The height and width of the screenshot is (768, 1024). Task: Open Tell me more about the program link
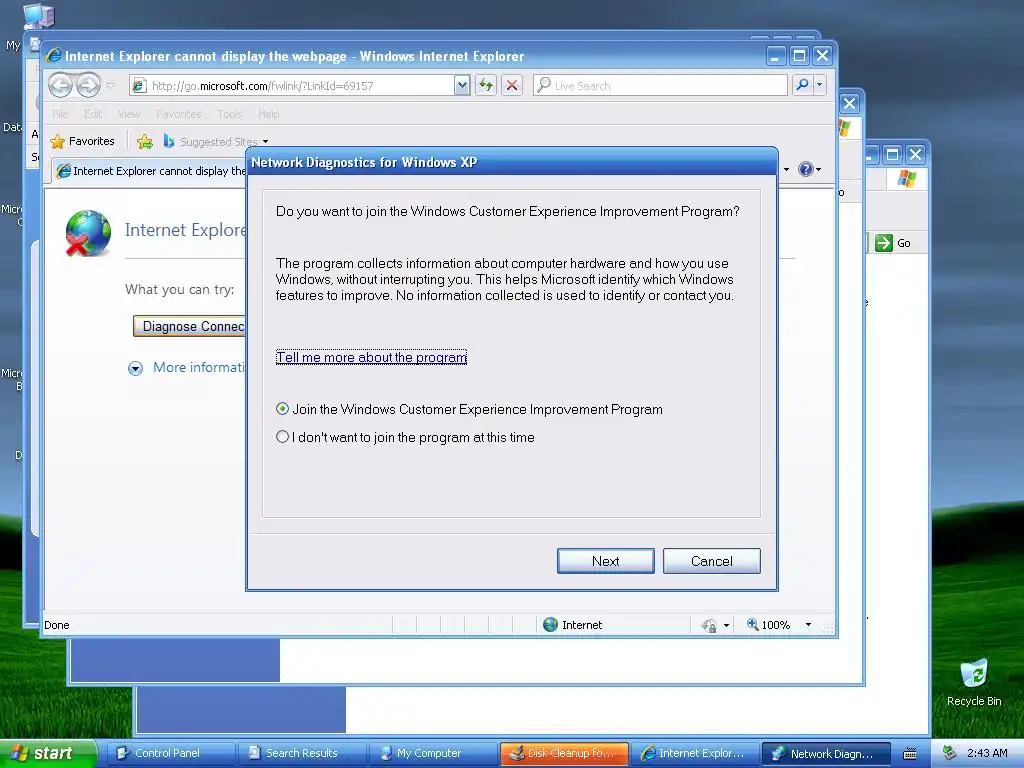pyautogui.click(x=371, y=357)
